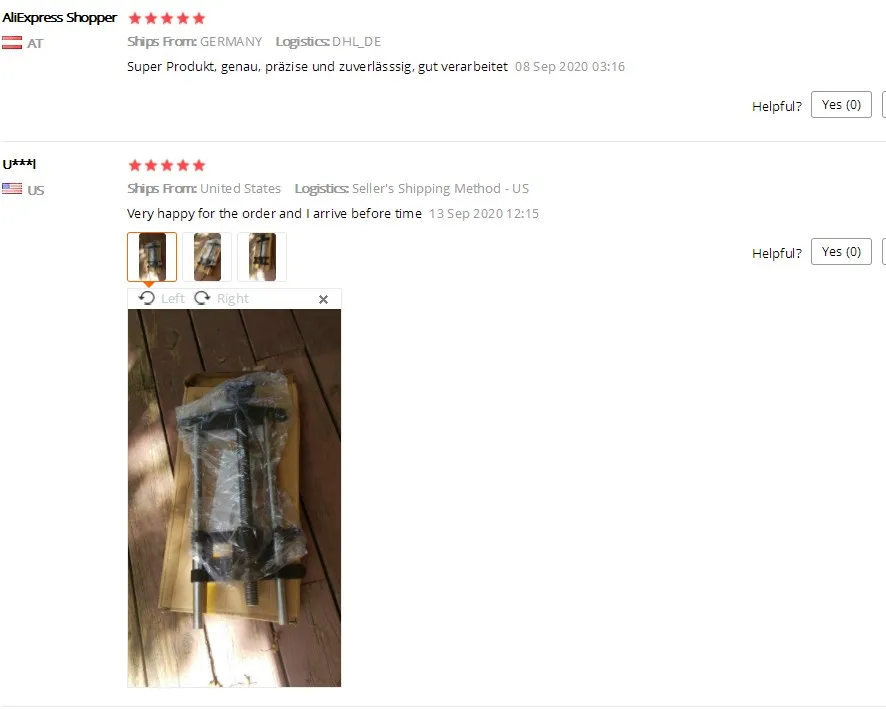Click the US flag icon
886x710 pixels.
(x=12, y=189)
